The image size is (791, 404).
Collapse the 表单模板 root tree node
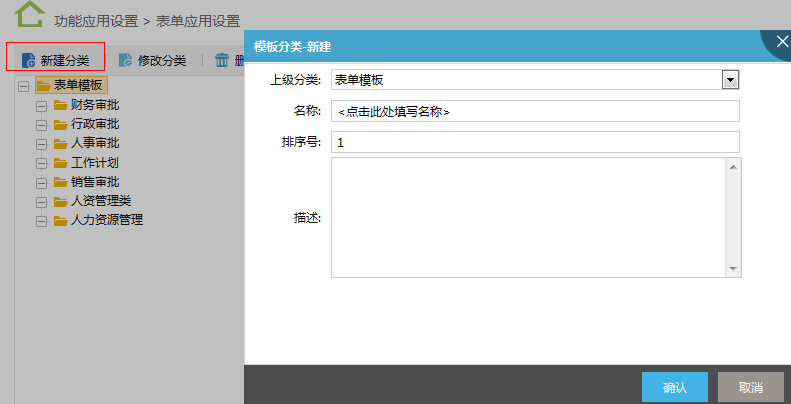click(x=23, y=86)
